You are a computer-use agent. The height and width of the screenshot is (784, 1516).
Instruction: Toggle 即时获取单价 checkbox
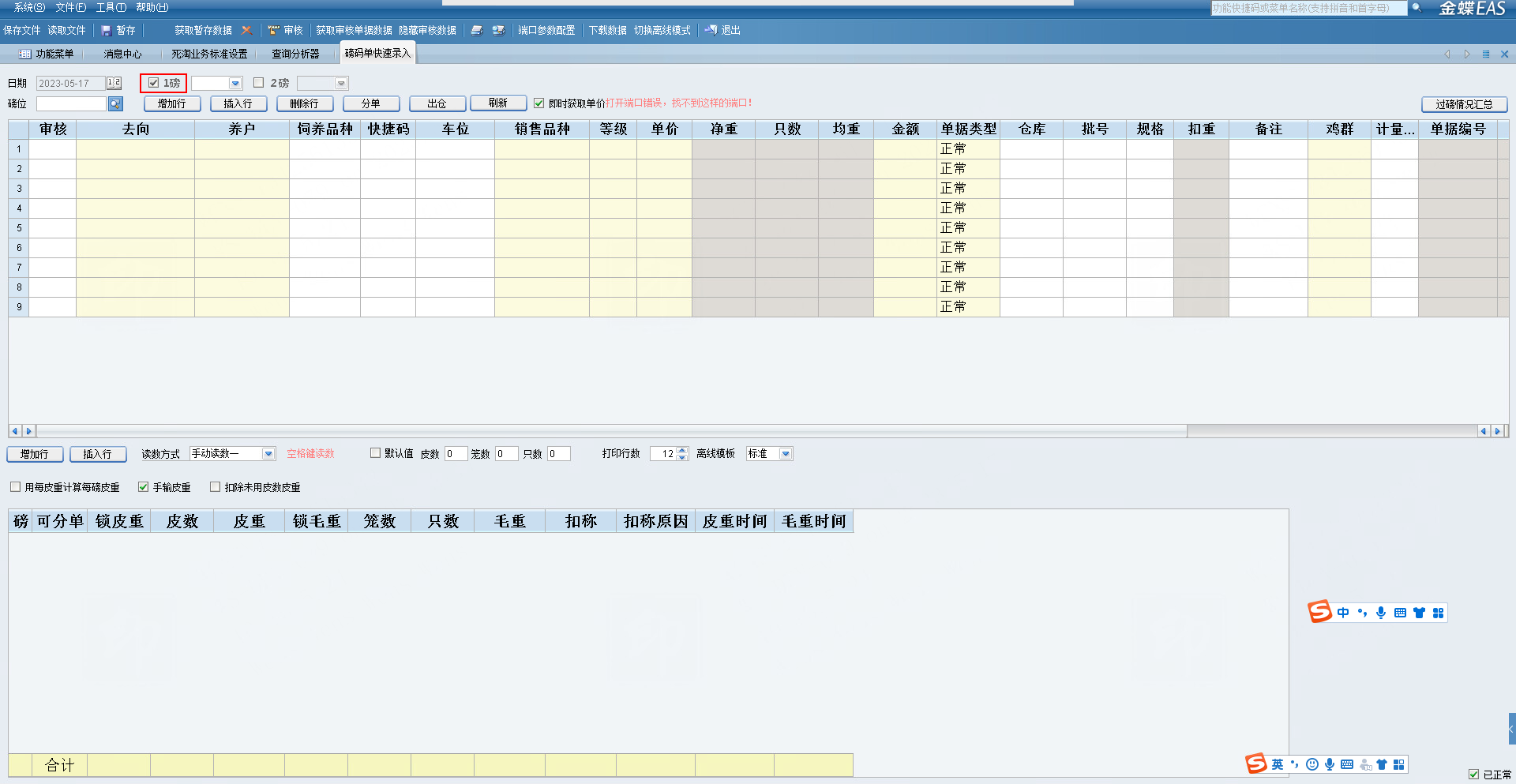pos(538,103)
